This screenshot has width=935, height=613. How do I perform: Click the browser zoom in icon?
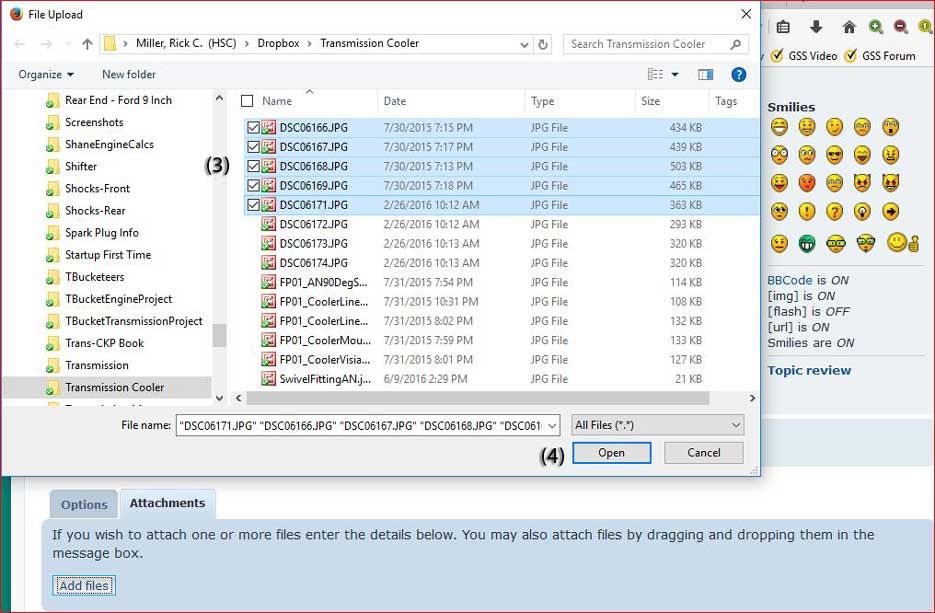875,27
